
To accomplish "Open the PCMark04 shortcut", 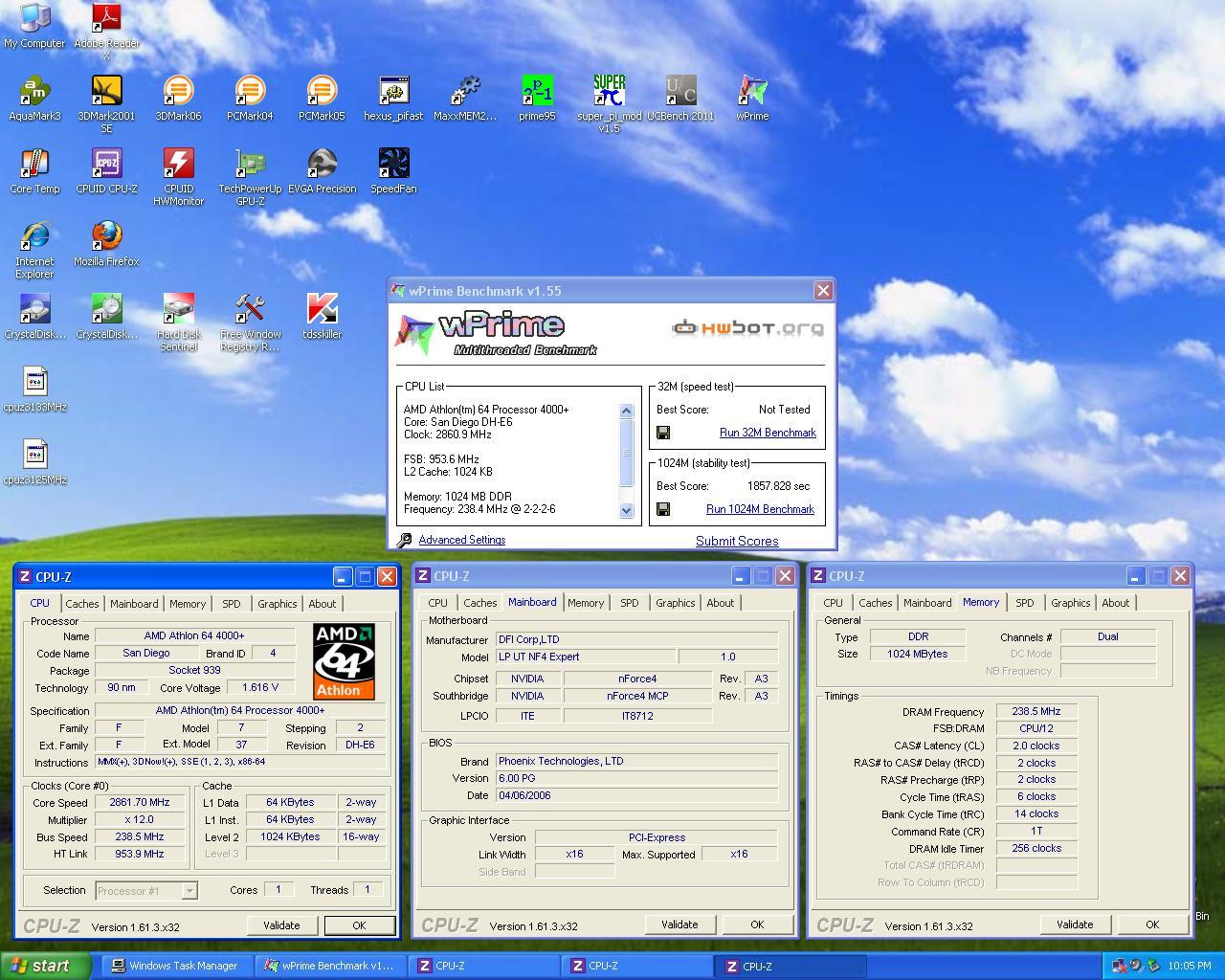I will (x=250, y=97).
